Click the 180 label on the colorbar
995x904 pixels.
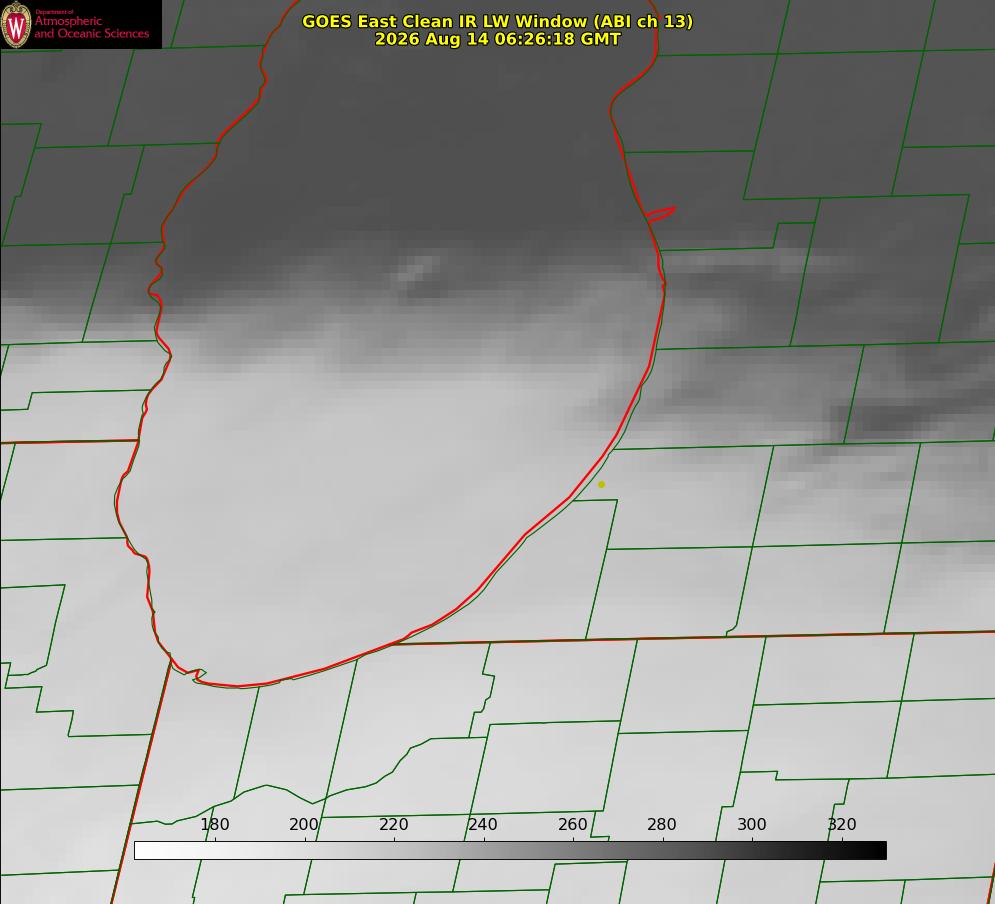[214, 824]
